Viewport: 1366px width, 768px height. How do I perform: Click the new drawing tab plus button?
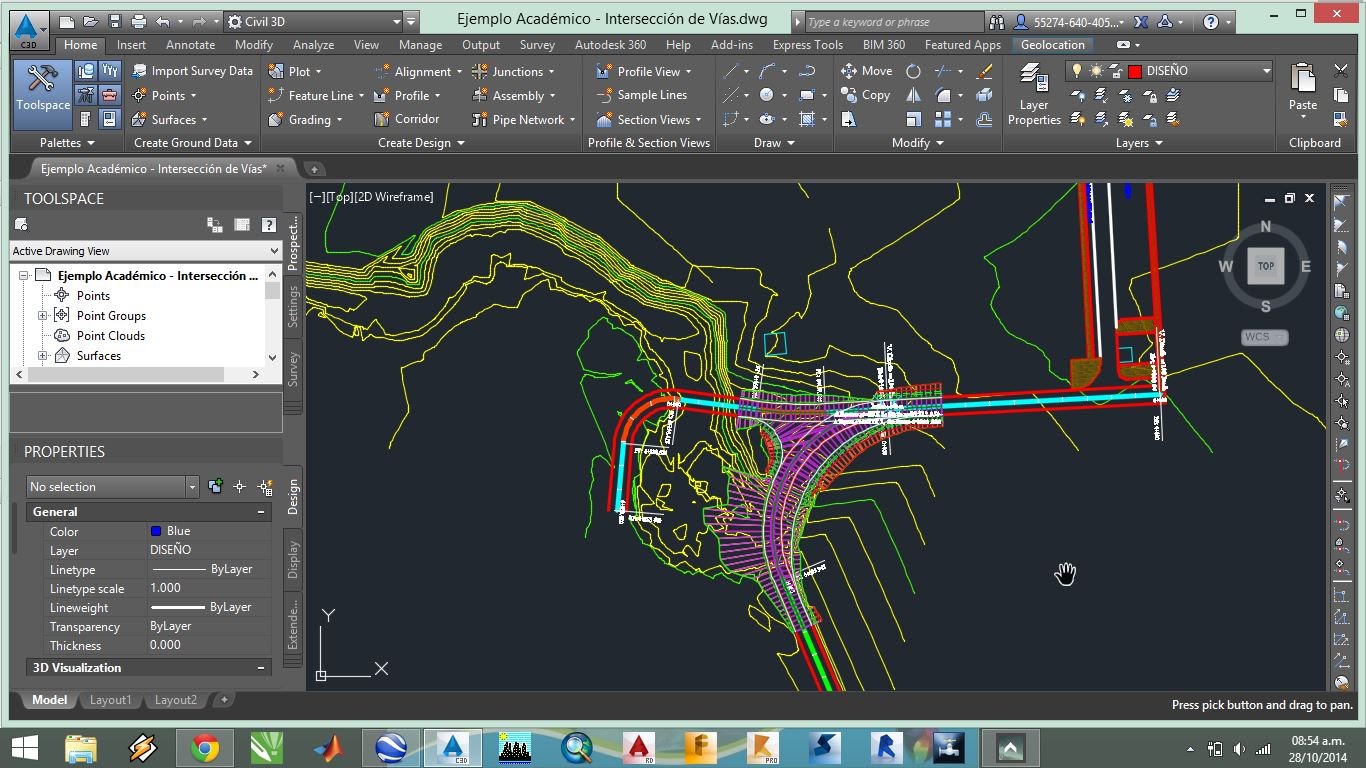(313, 169)
